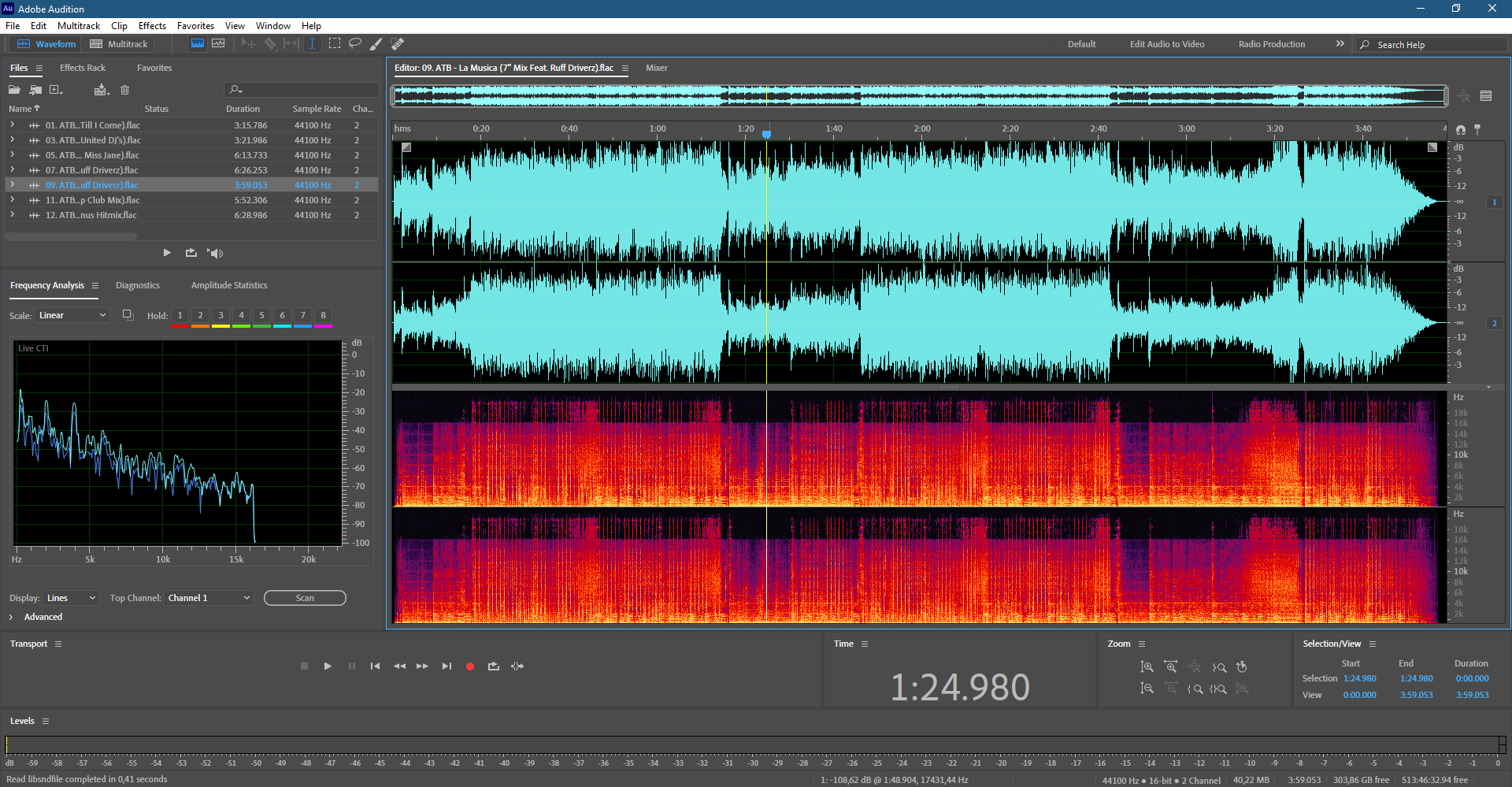Toggle Hold 1 frequency snapshot
This screenshot has height=787, width=1512.
coord(180,315)
